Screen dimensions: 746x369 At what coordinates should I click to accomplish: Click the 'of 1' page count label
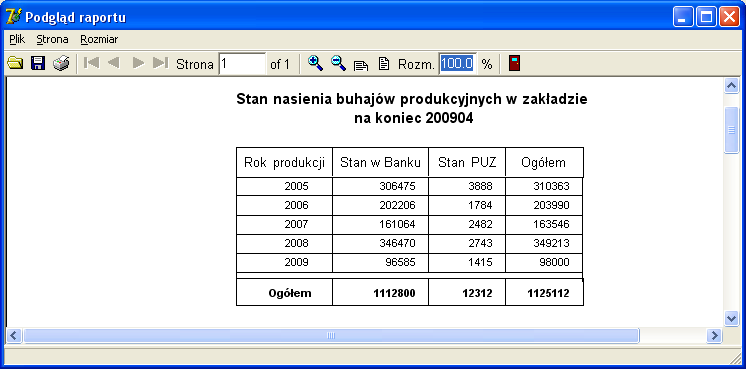[x=280, y=64]
